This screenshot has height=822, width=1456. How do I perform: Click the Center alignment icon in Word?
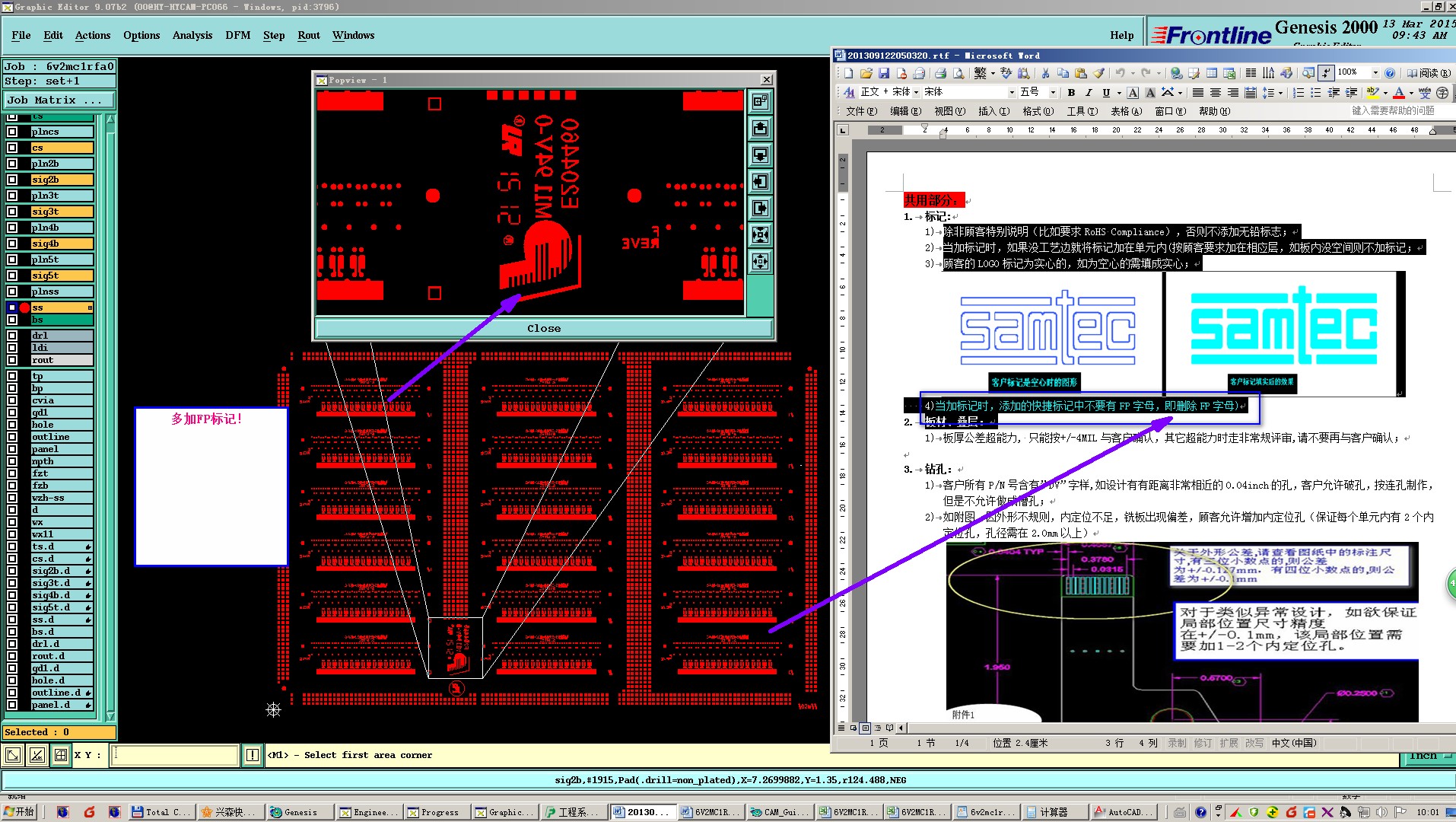[1215, 92]
